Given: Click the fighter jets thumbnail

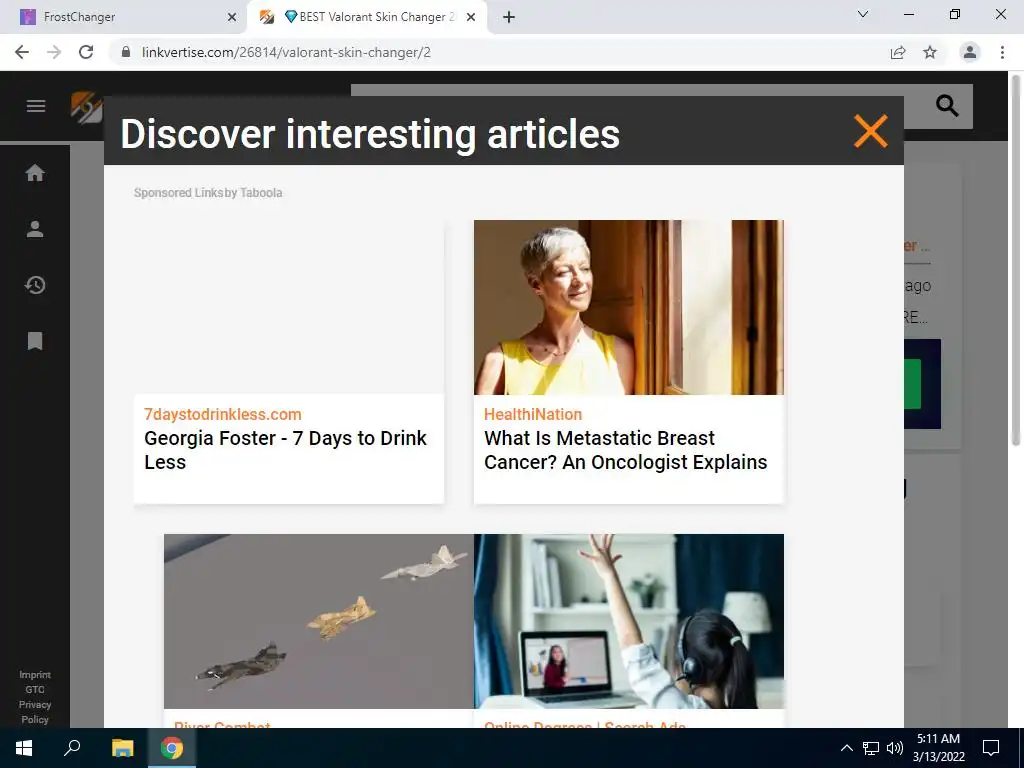Looking at the screenshot, I should 319,621.
